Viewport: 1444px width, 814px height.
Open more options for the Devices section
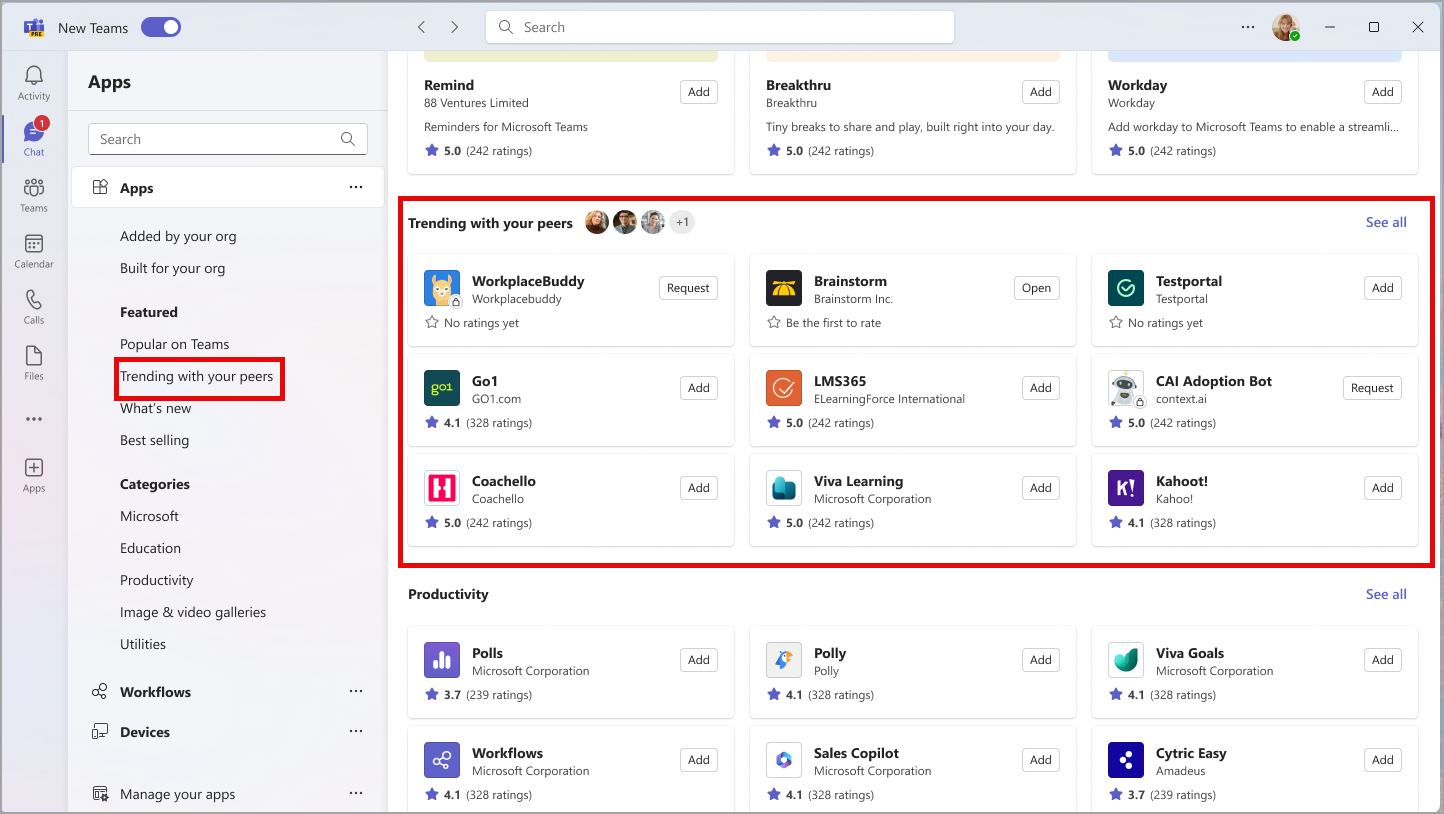point(356,731)
